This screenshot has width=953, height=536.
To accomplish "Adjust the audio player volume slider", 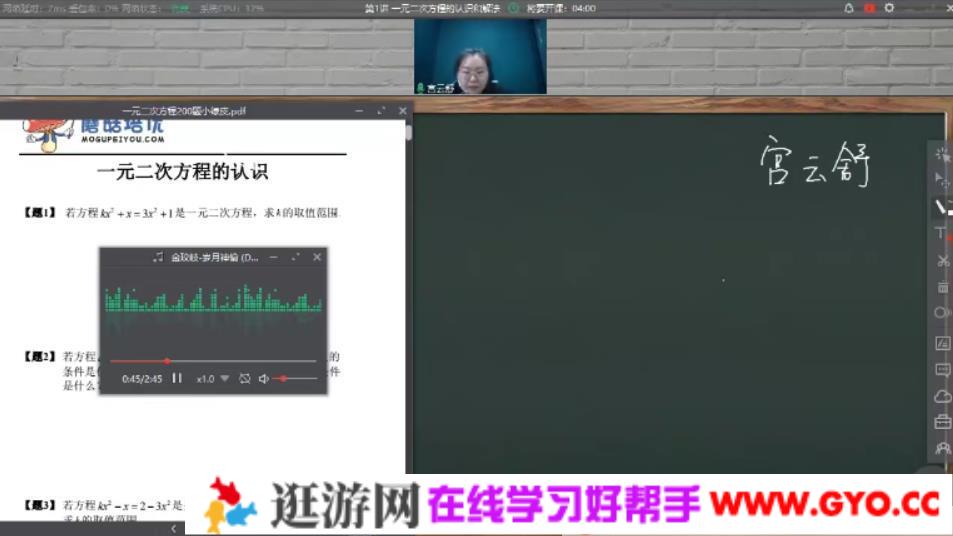I will pyautogui.click(x=295, y=379).
